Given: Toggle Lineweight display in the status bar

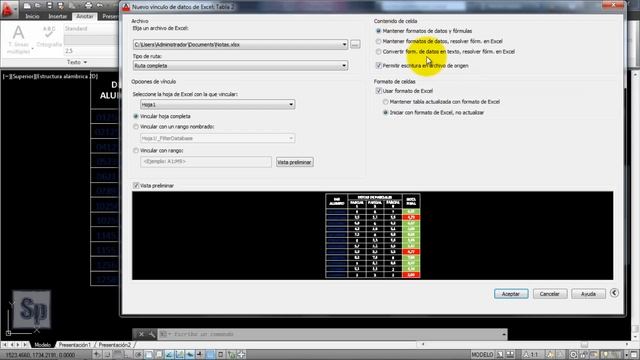Looking at the screenshot, I should (x=200, y=354).
